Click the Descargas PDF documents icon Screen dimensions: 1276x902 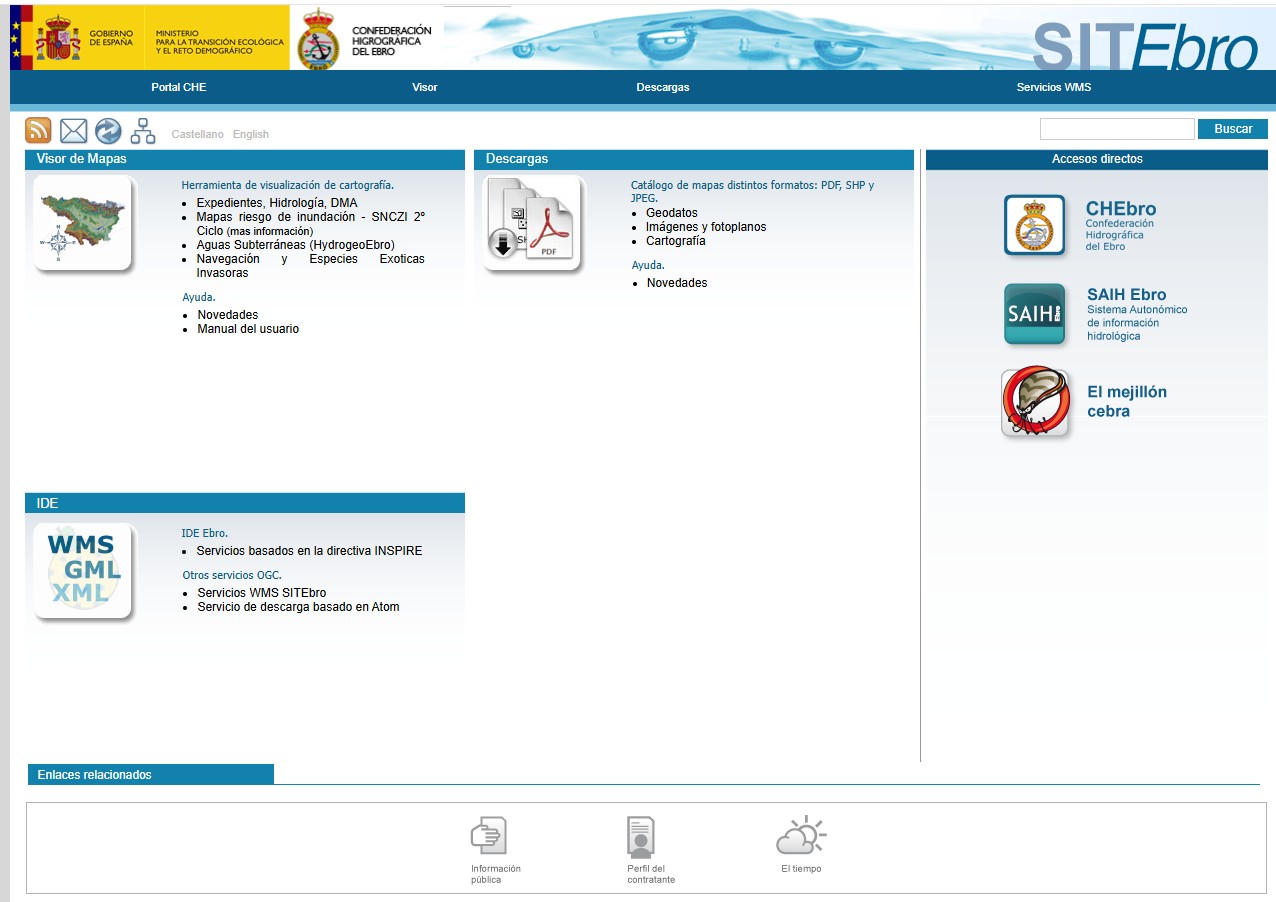[x=533, y=223]
